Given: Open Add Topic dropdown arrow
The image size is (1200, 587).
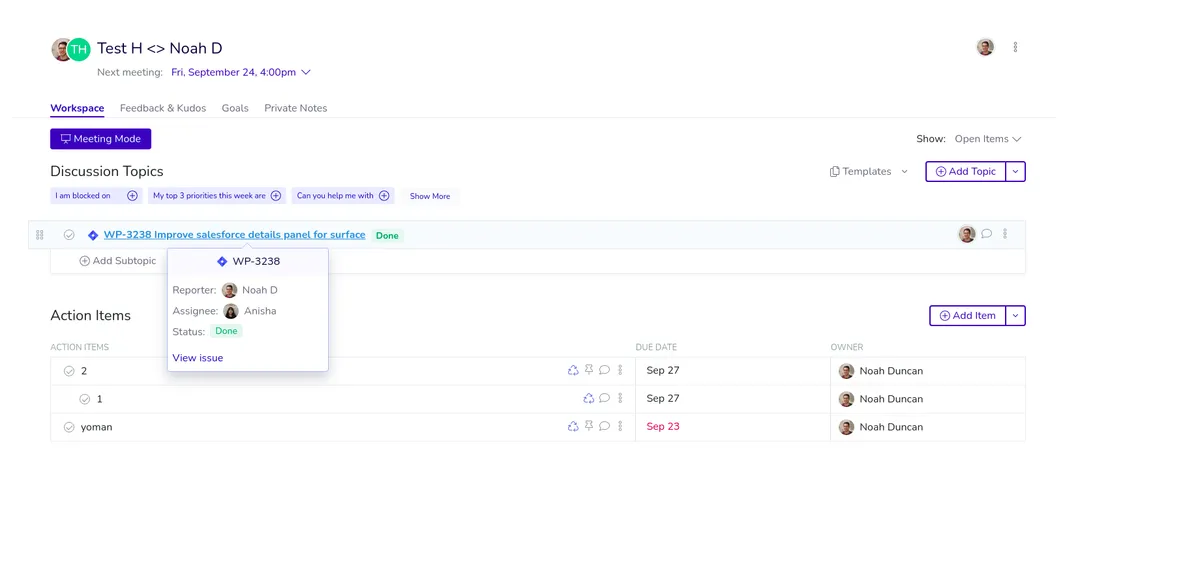Looking at the screenshot, I should point(1015,171).
